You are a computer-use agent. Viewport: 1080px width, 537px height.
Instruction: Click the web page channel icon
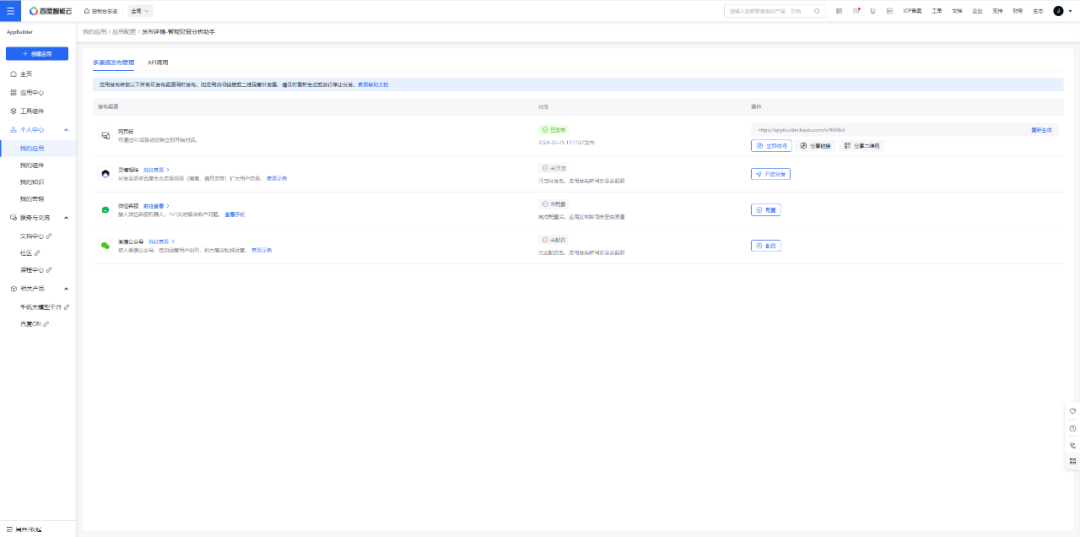click(x=105, y=135)
